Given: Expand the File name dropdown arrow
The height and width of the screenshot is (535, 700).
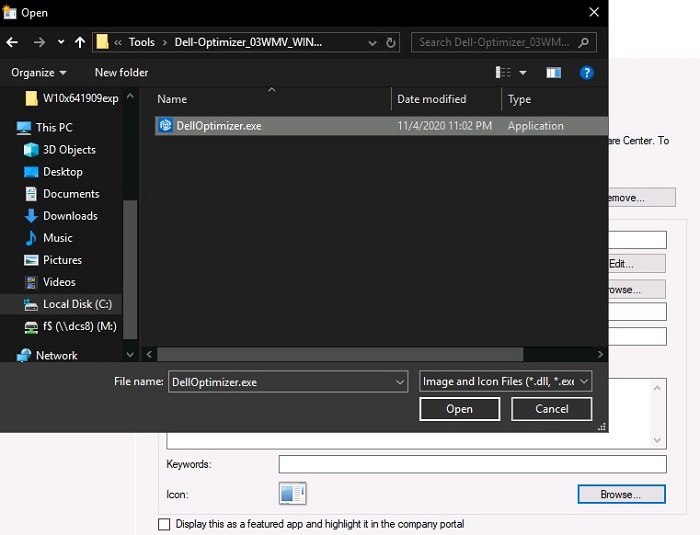Looking at the screenshot, I should click(400, 382).
